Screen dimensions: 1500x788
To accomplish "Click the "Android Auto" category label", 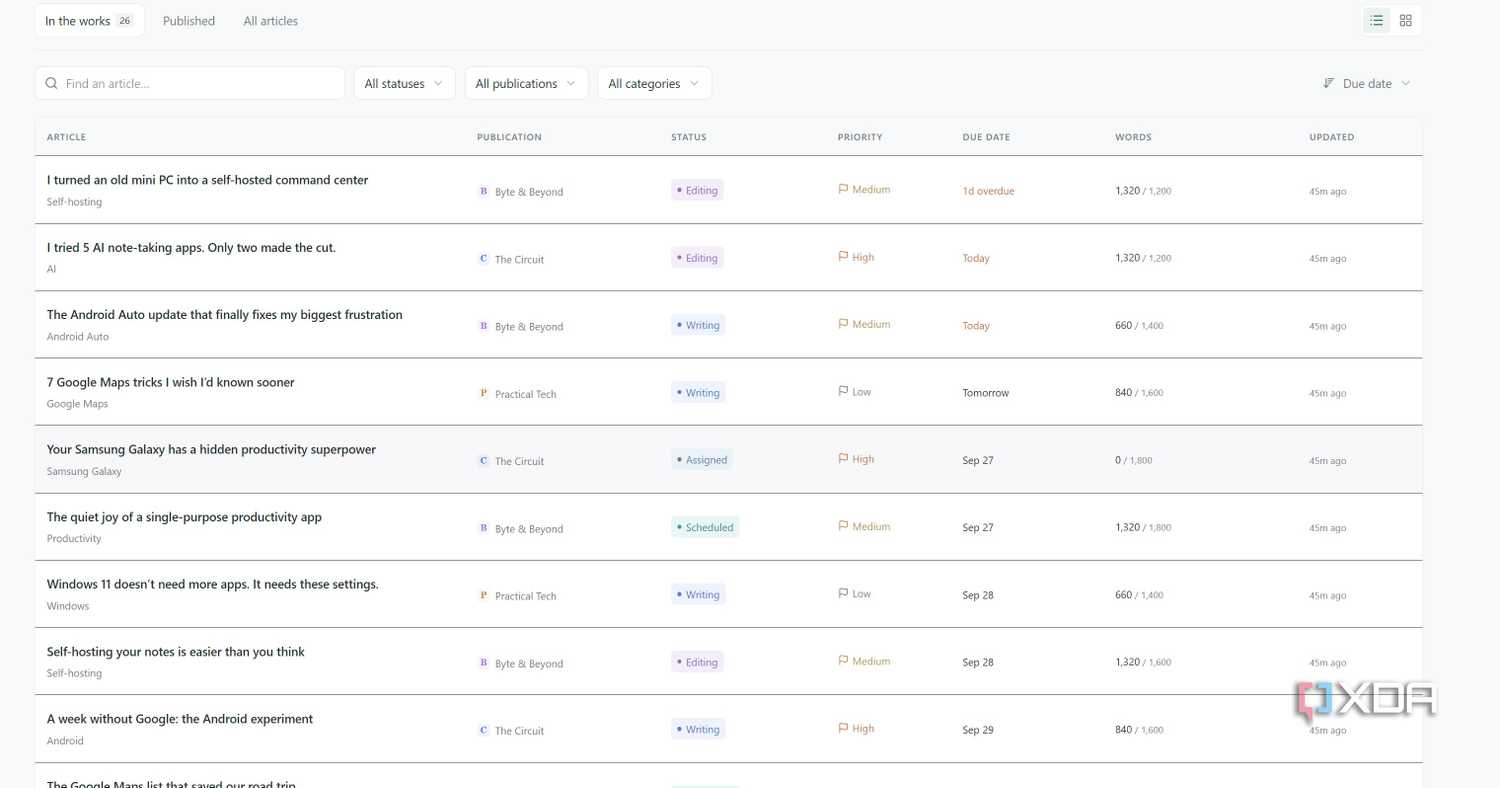I will tap(78, 337).
